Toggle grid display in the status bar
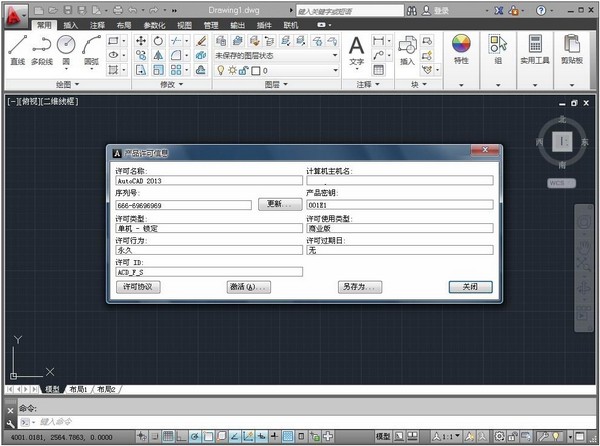This screenshot has width=600, height=446. pyautogui.click(x=168, y=437)
